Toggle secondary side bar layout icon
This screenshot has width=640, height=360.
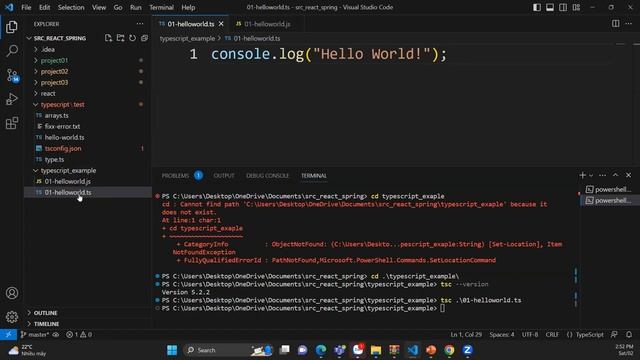(563, 7)
